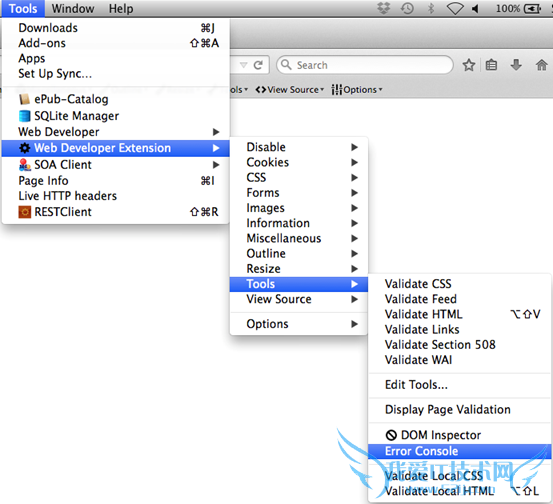Select Downloads from the Tools menu
Viewport: 553px width, 504px height.
pyautogui.click(x=116, y=28)
